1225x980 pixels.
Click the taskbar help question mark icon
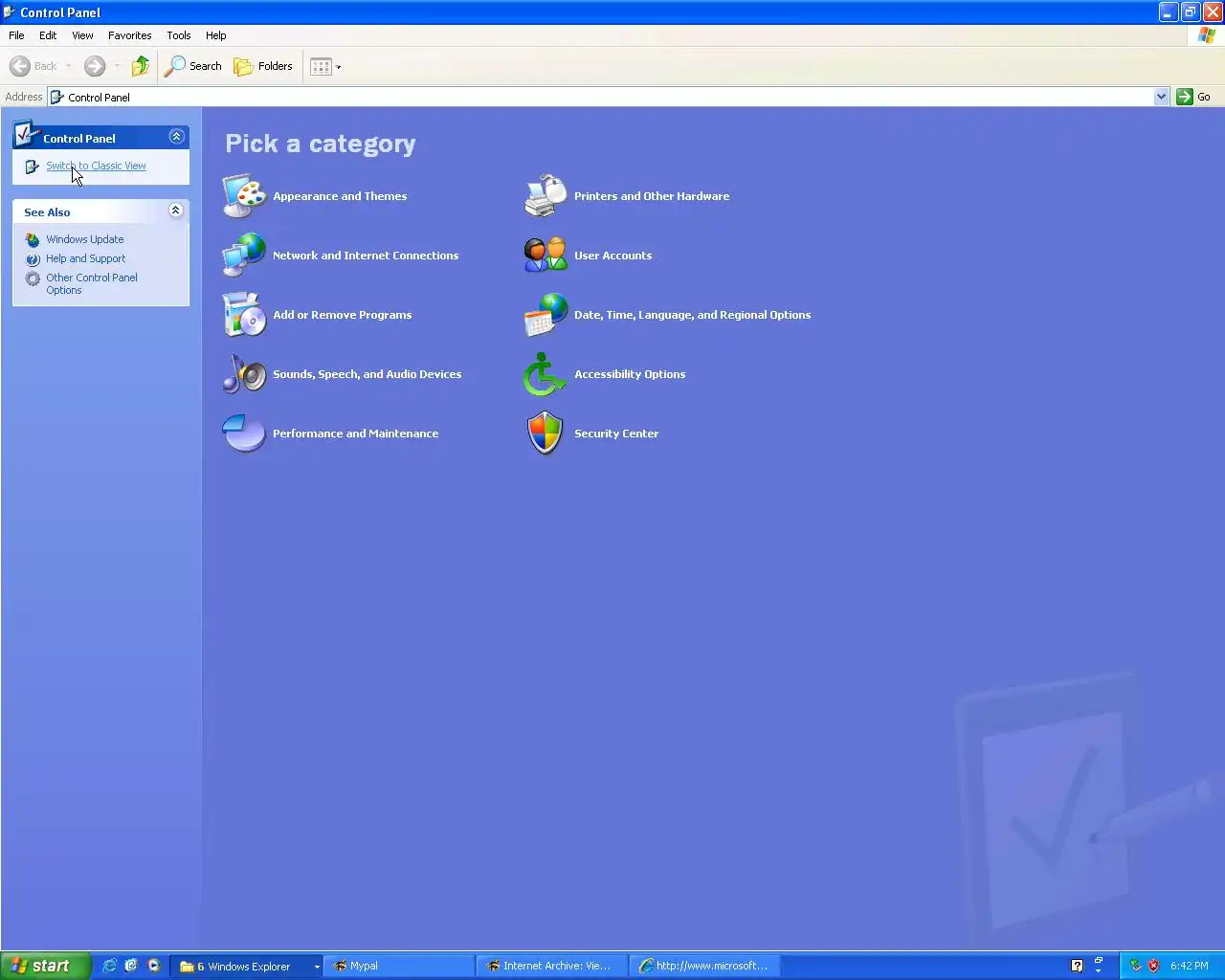pos(1077,966)
